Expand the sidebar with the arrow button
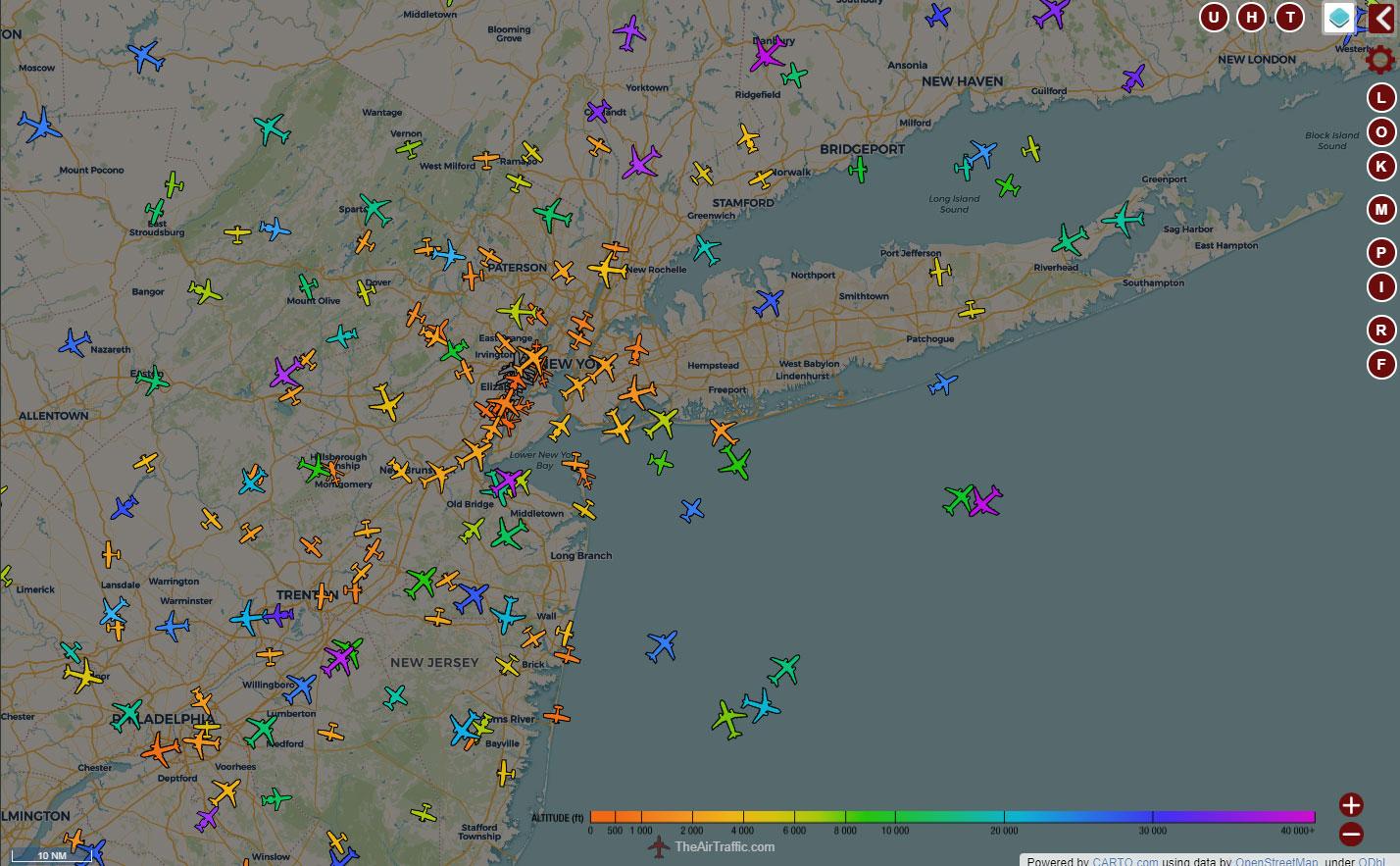 [1382, 18]
